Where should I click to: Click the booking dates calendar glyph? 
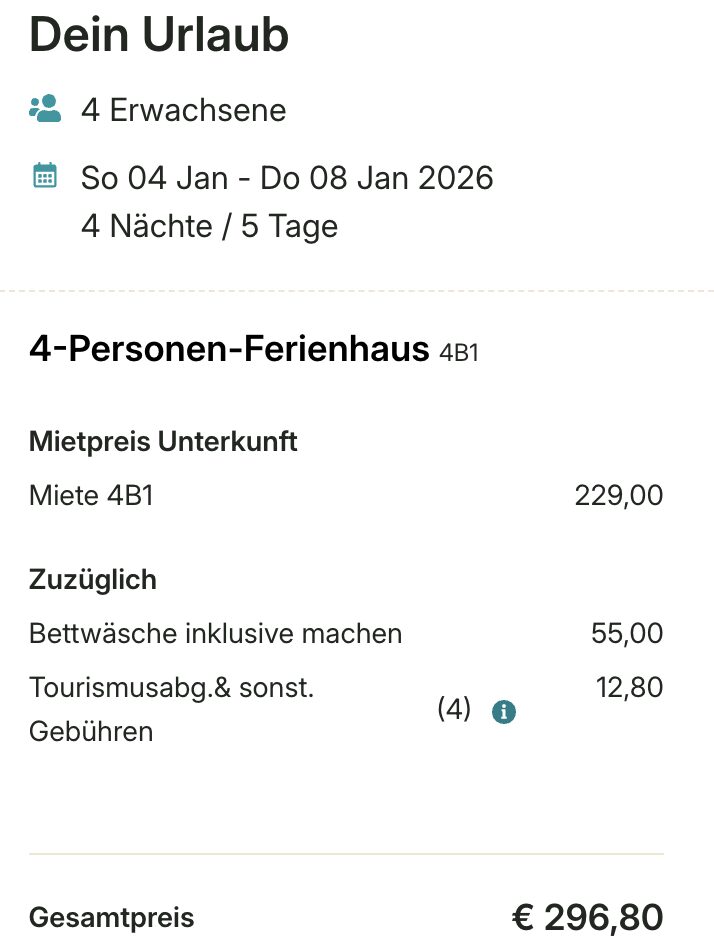point(45,176)
